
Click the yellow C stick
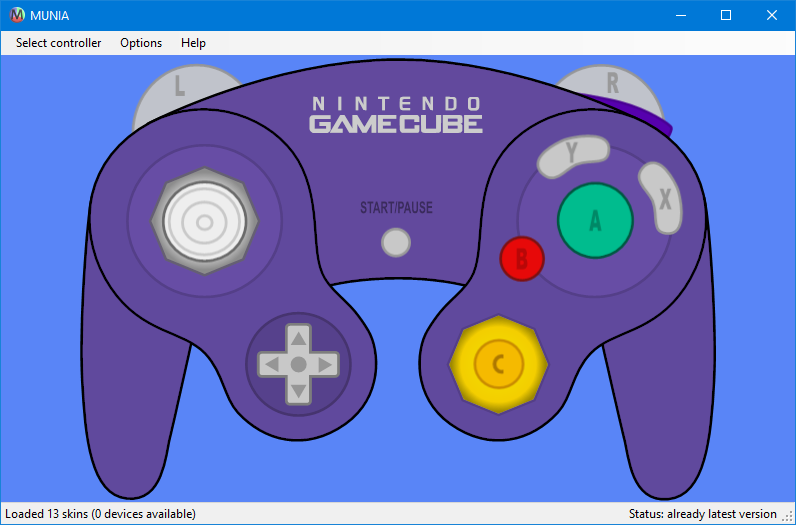click(499, 364)
